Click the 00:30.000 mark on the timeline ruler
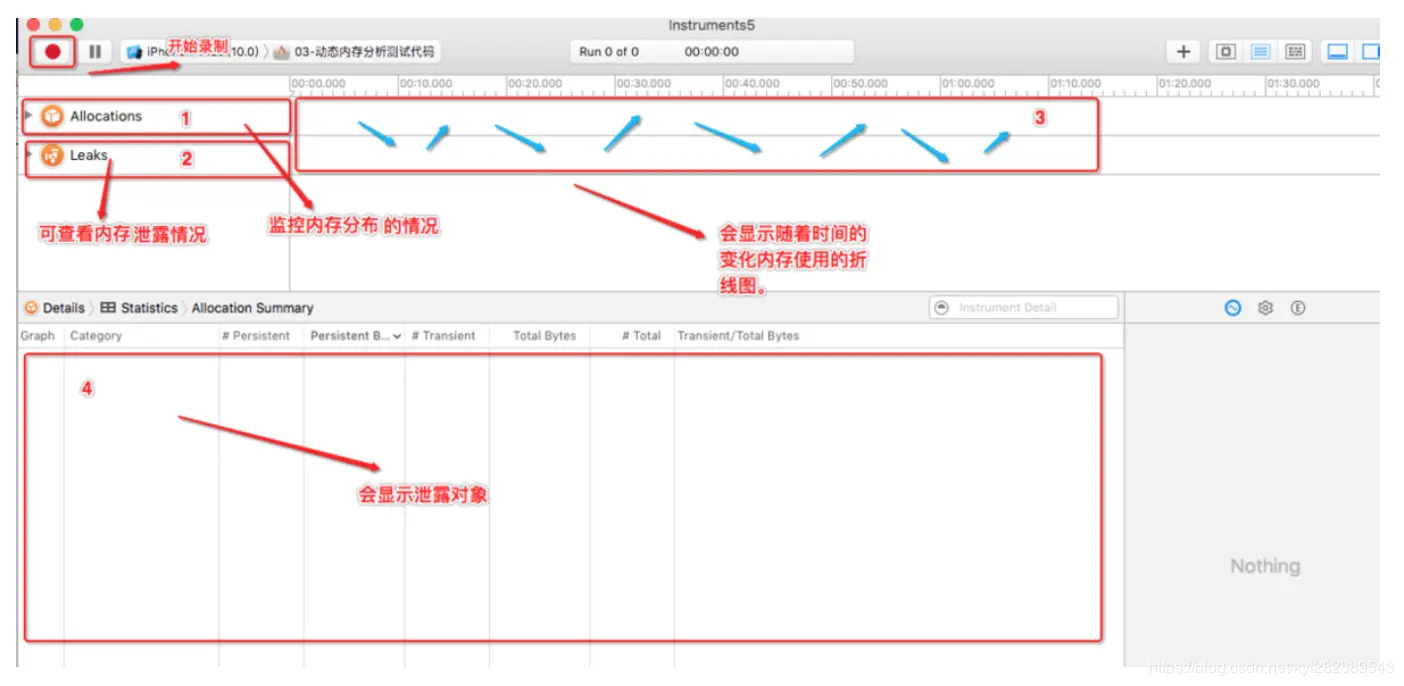 642,84
